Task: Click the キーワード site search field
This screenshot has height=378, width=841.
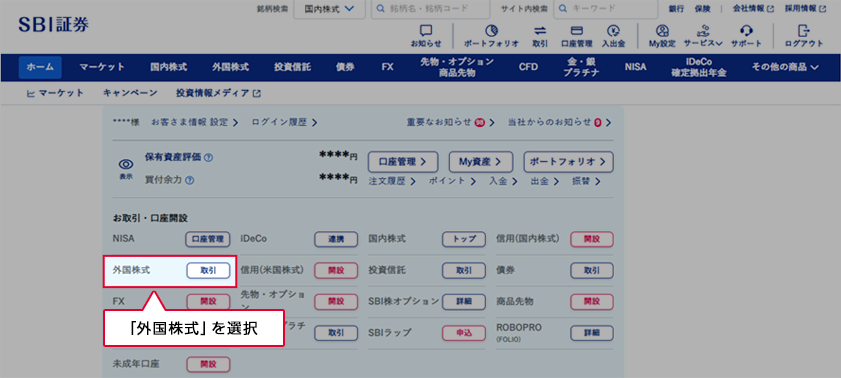Action: coord(606,9)
